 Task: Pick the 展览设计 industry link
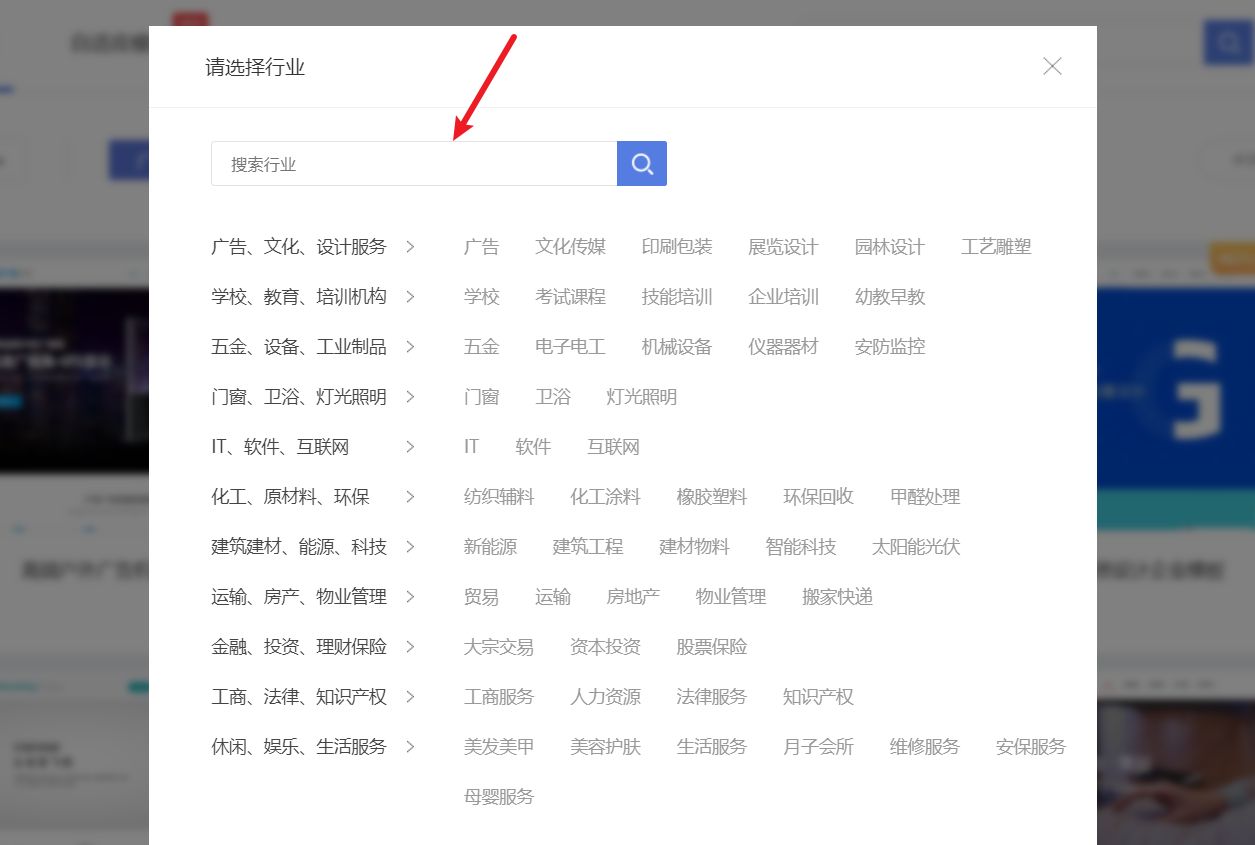click(x=783, y=247)
